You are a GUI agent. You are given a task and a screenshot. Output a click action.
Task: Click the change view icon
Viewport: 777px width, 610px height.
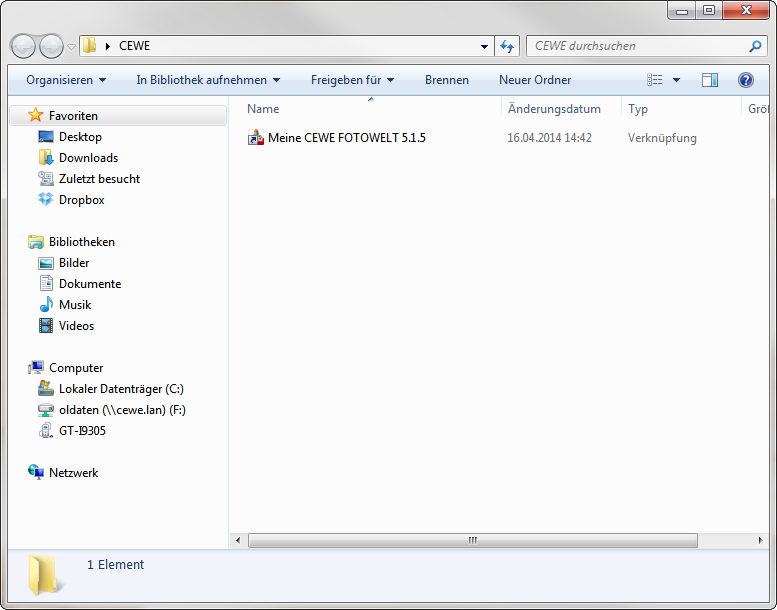tap(655, 80)
